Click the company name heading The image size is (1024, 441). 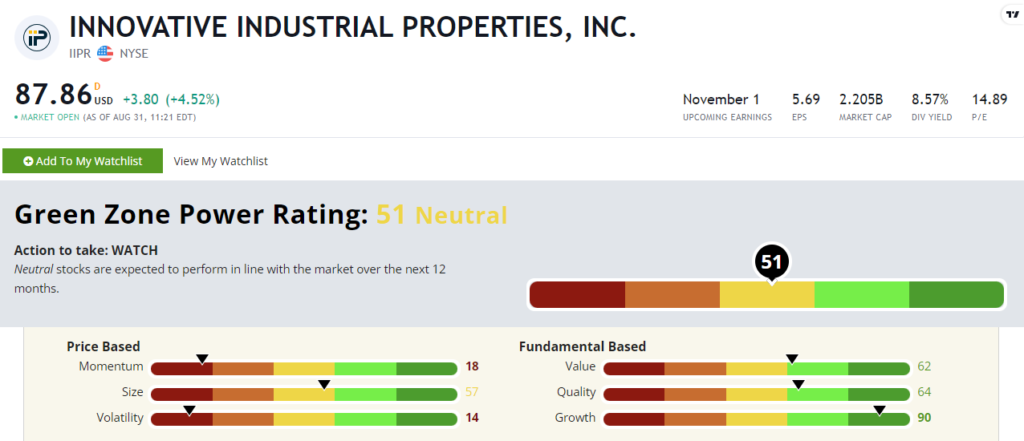coord(352,26)
